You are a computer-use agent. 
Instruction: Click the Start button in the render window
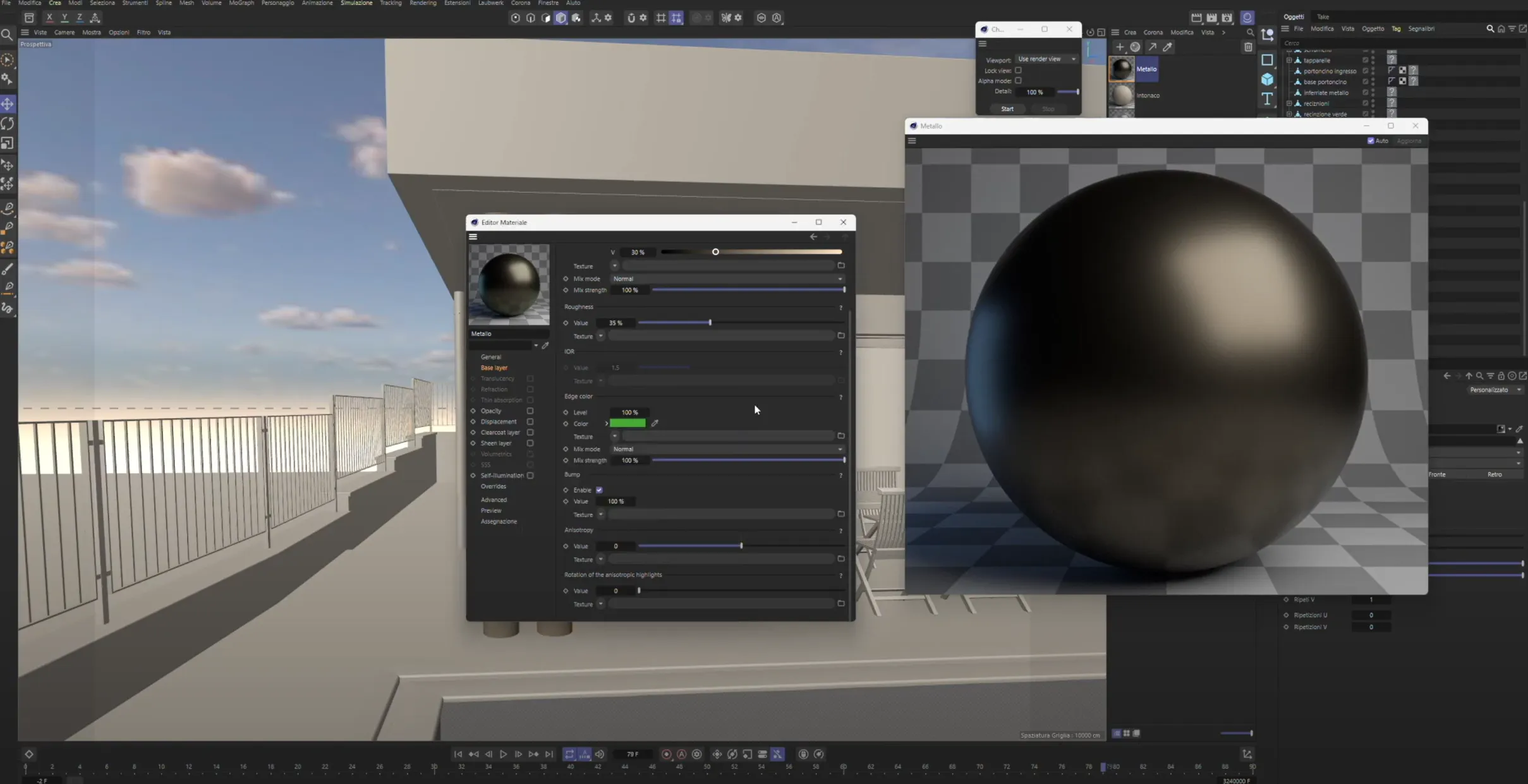[1007, 109]
